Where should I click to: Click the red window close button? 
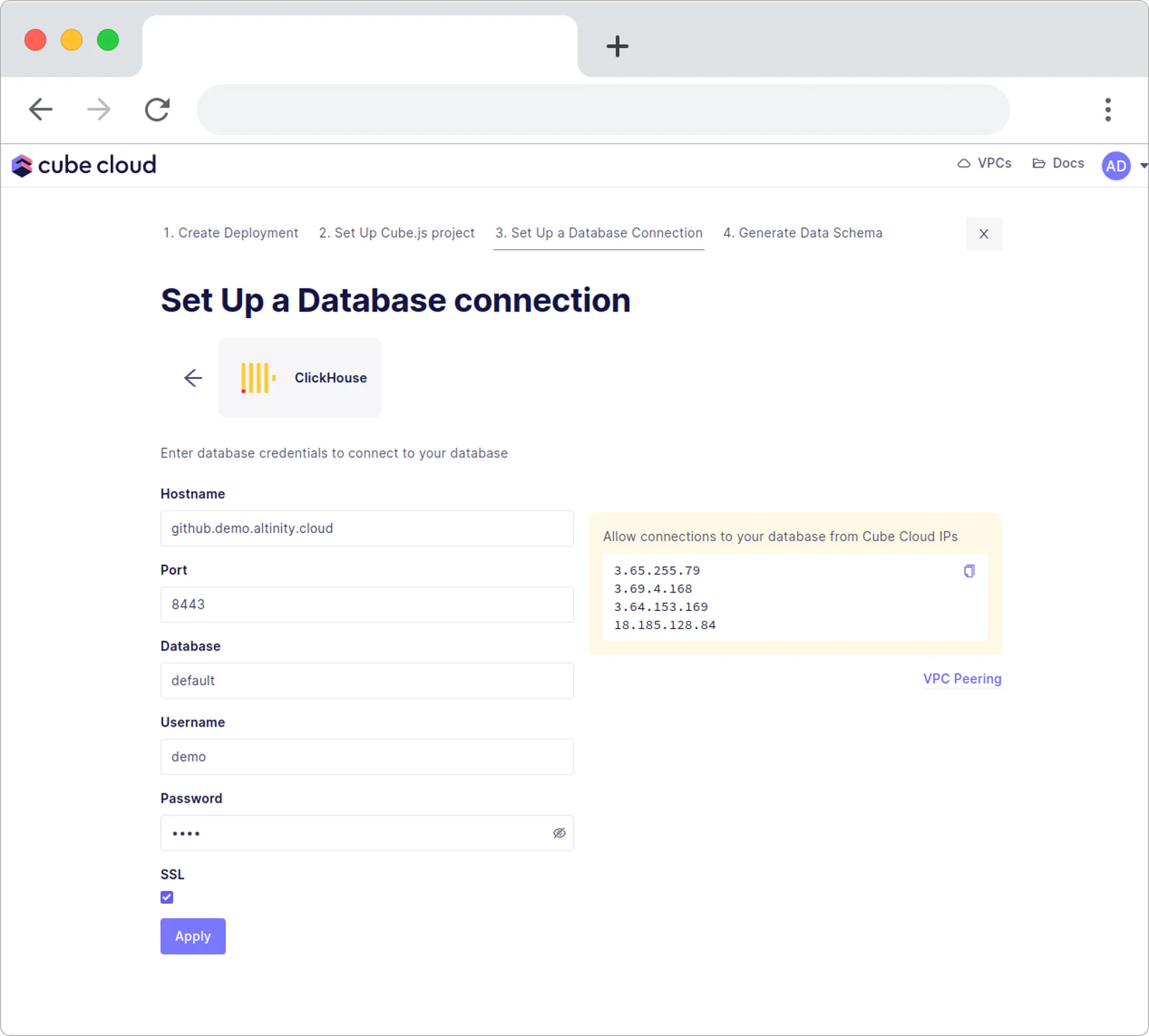tap(35, 39)
